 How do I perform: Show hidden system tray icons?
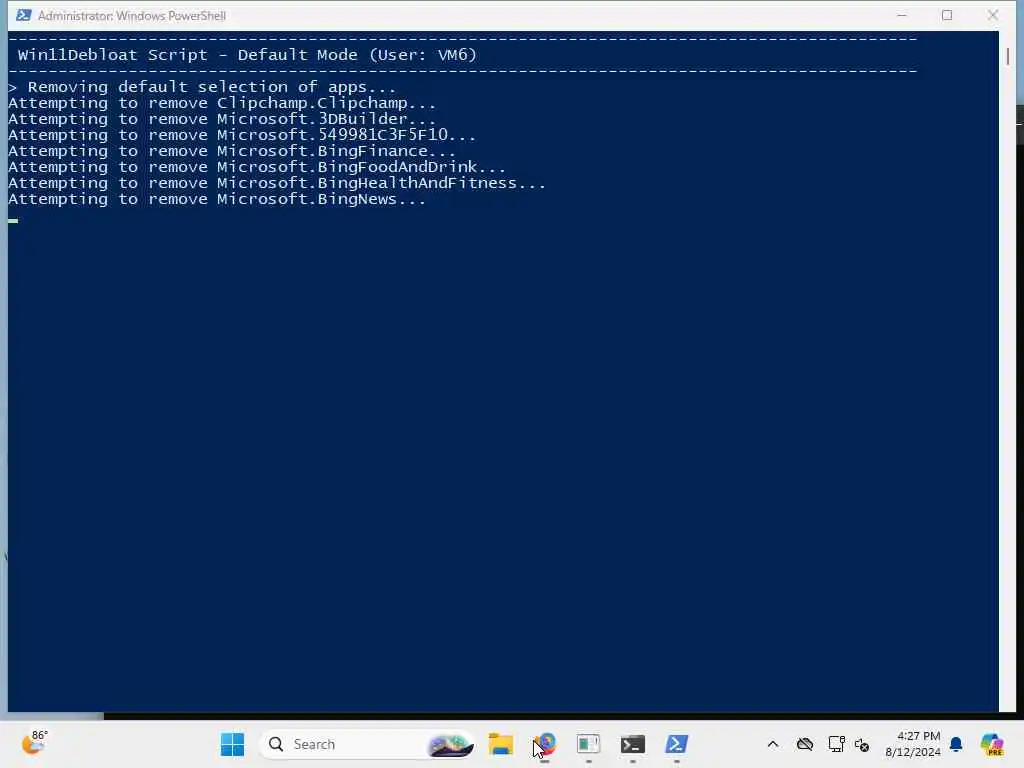(773, 744)
